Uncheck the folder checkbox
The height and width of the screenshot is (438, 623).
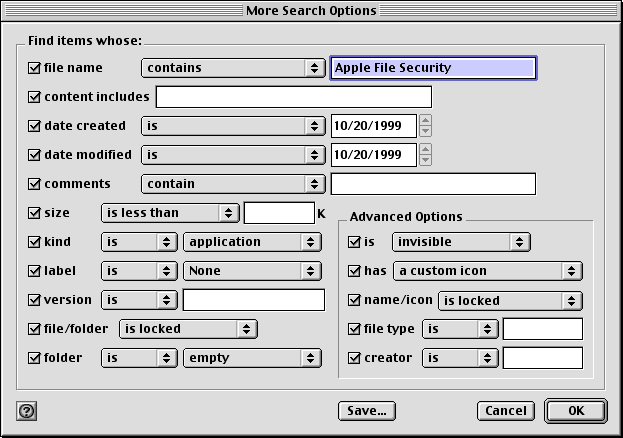coord(34,358)
